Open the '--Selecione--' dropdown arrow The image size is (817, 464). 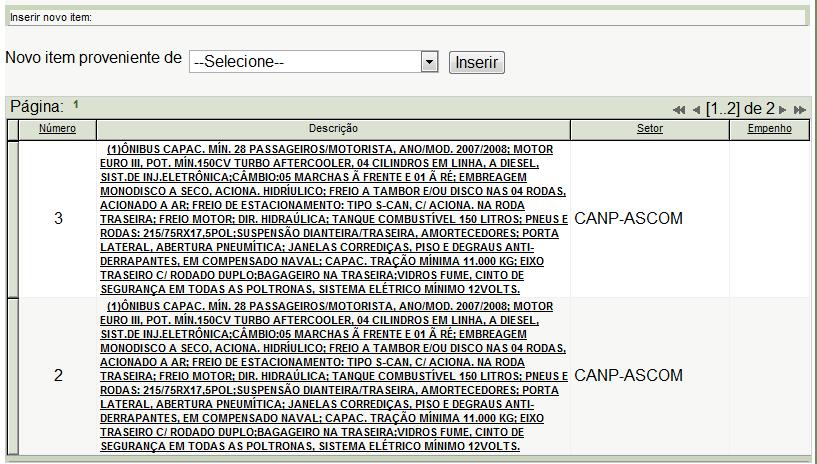click(429, 62)
